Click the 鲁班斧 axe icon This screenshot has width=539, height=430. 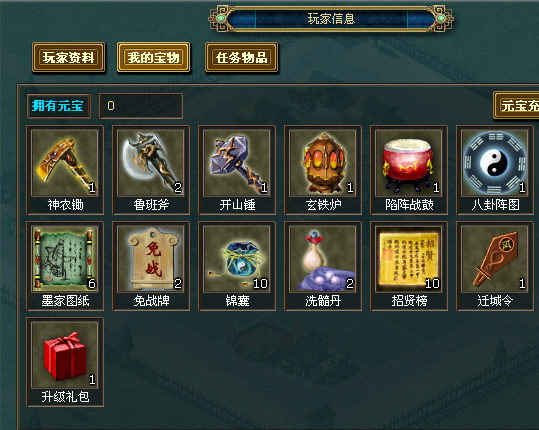click(x=151, y=163)
